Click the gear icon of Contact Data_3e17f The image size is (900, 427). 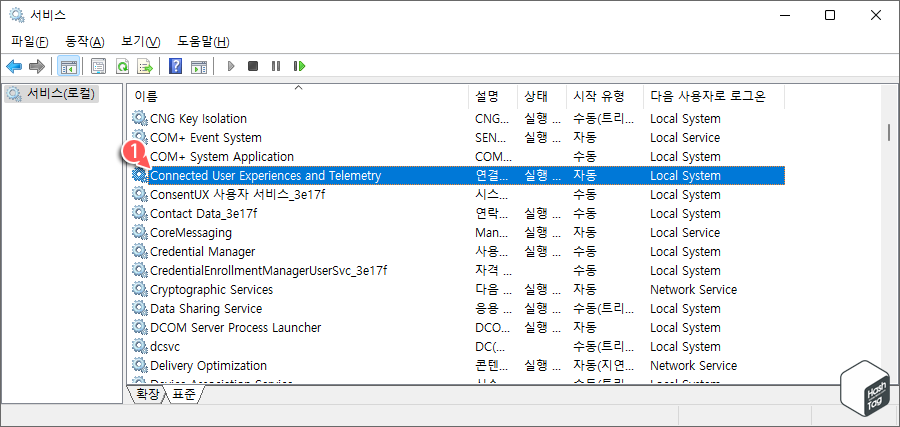[139, 213]
